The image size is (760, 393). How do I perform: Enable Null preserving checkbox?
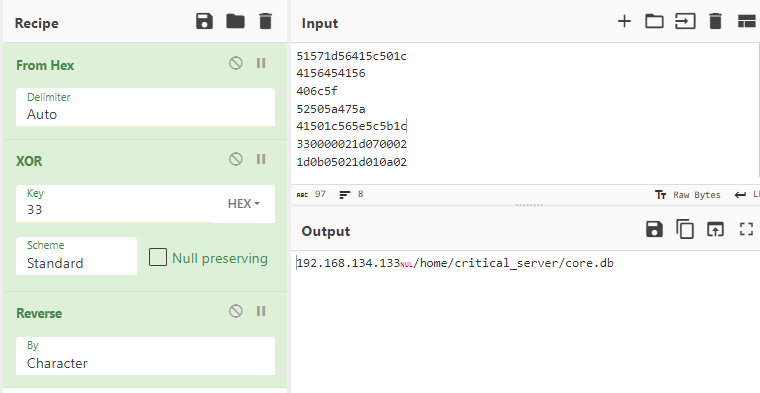[x=158, y=257]
